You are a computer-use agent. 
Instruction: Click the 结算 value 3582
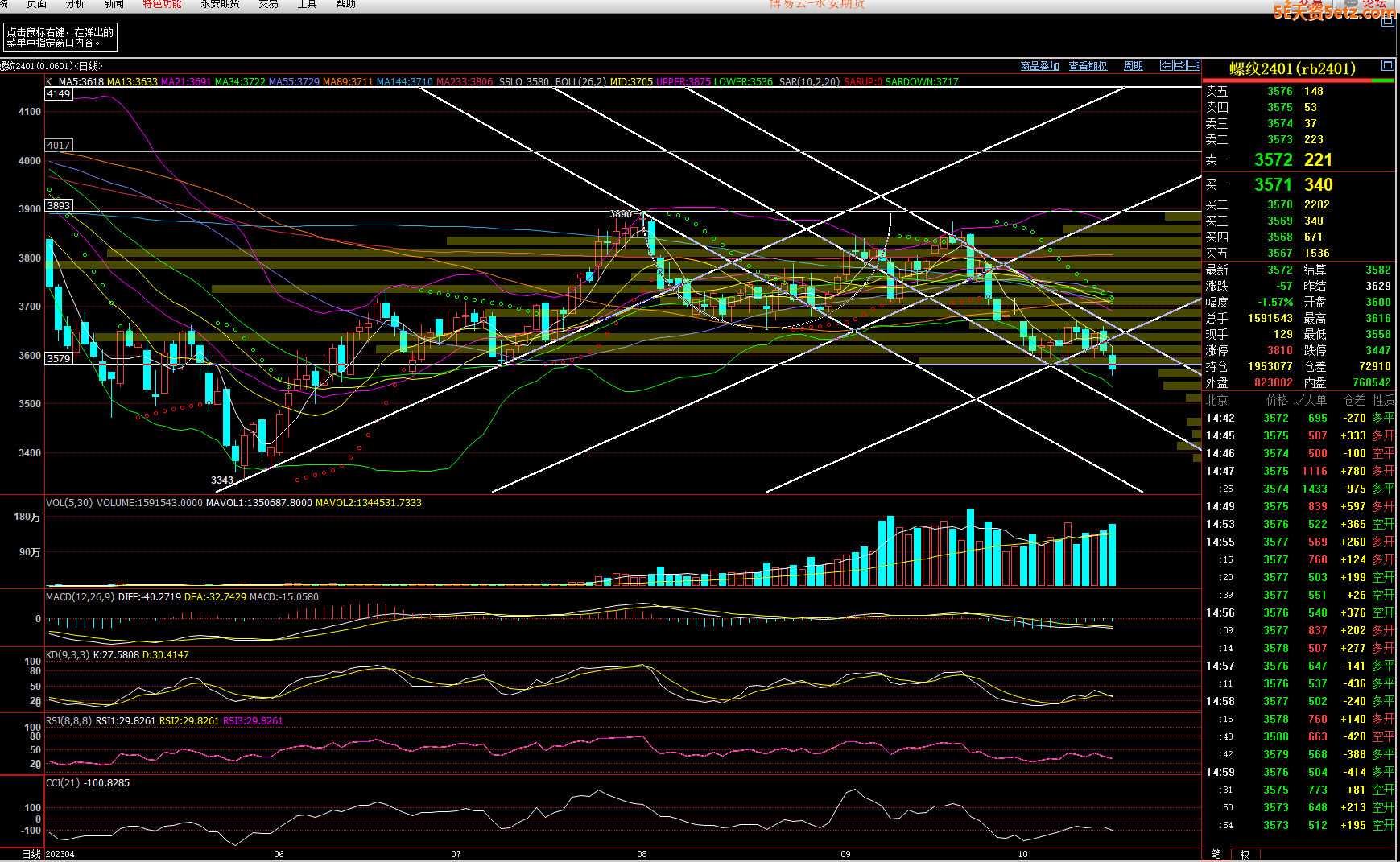1377,270
